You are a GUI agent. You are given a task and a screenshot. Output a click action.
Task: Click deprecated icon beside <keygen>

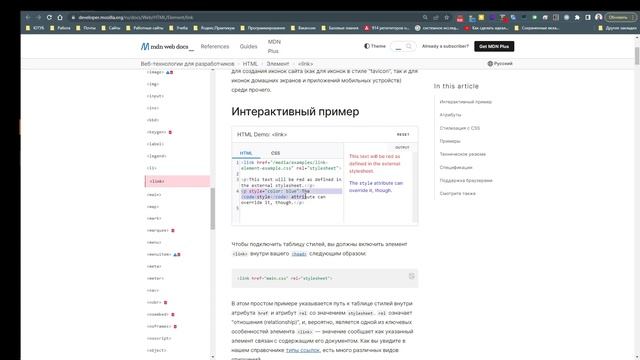170,132
